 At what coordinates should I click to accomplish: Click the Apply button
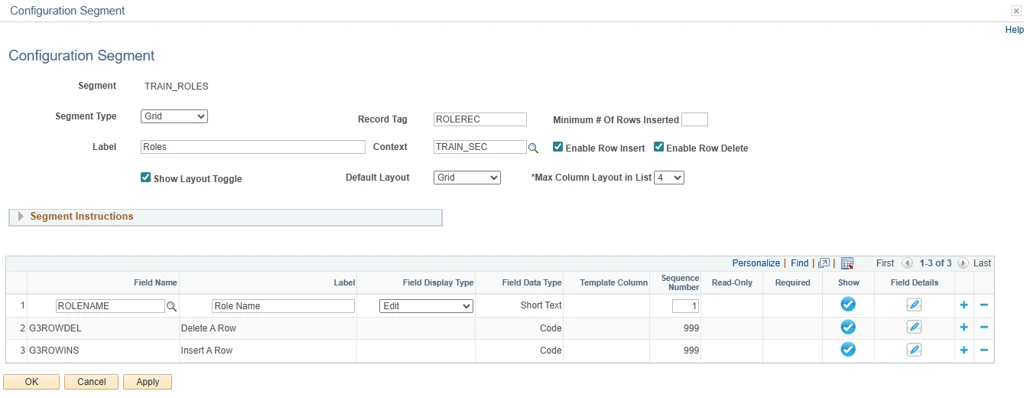(x=147, y=382)
